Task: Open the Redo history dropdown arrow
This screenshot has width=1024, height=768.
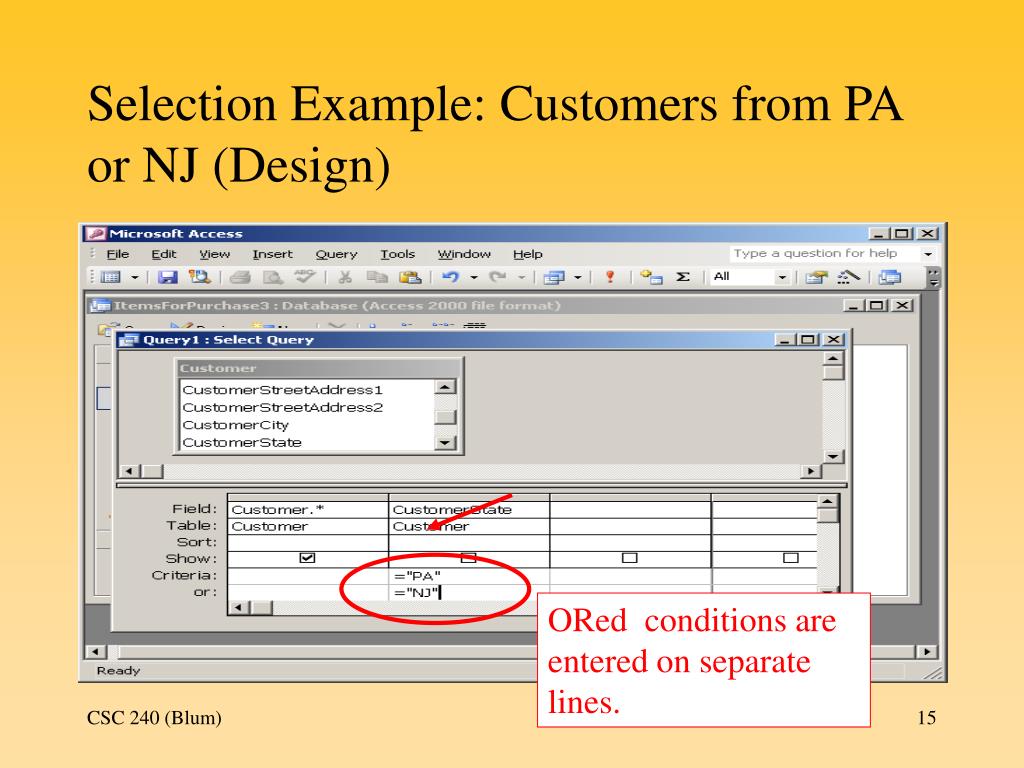Action: 522,278
